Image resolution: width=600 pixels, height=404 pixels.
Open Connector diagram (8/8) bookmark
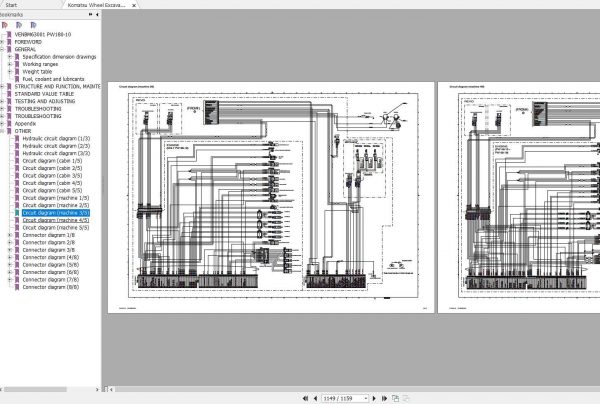[51, 287]
